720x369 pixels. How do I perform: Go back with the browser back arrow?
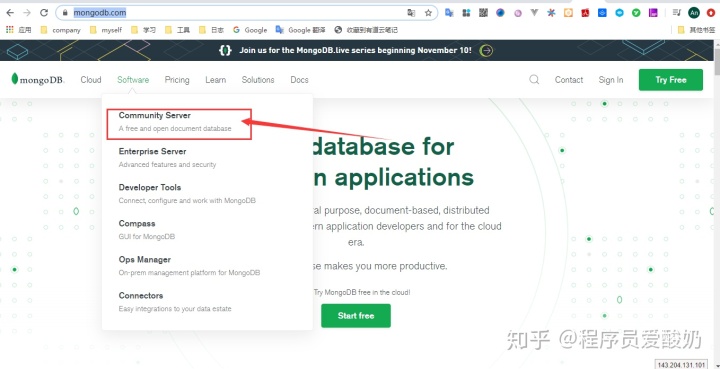pos(10,13)
